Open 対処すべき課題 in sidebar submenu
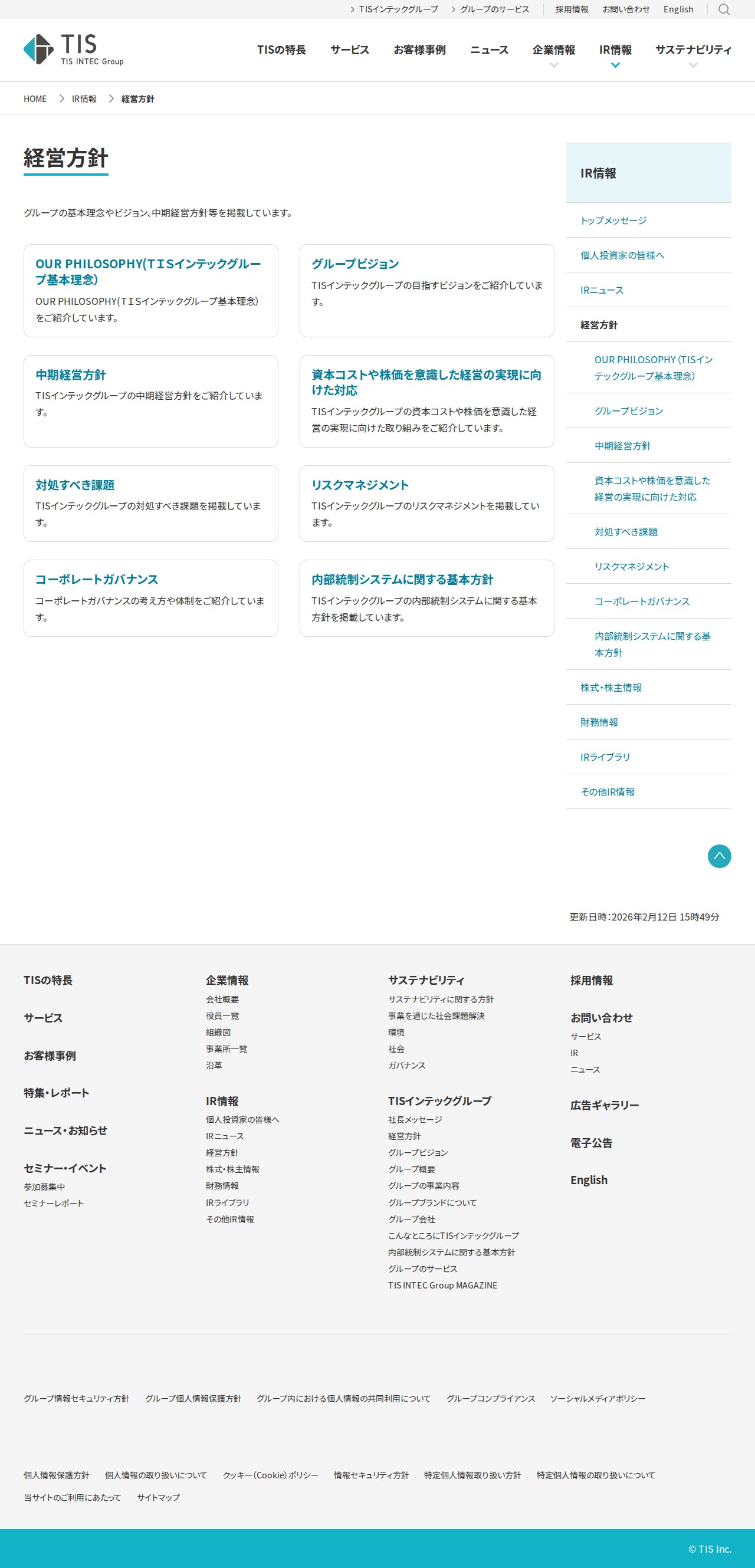The height and width of the screenshot is (1568, 755). pos(648,531)
